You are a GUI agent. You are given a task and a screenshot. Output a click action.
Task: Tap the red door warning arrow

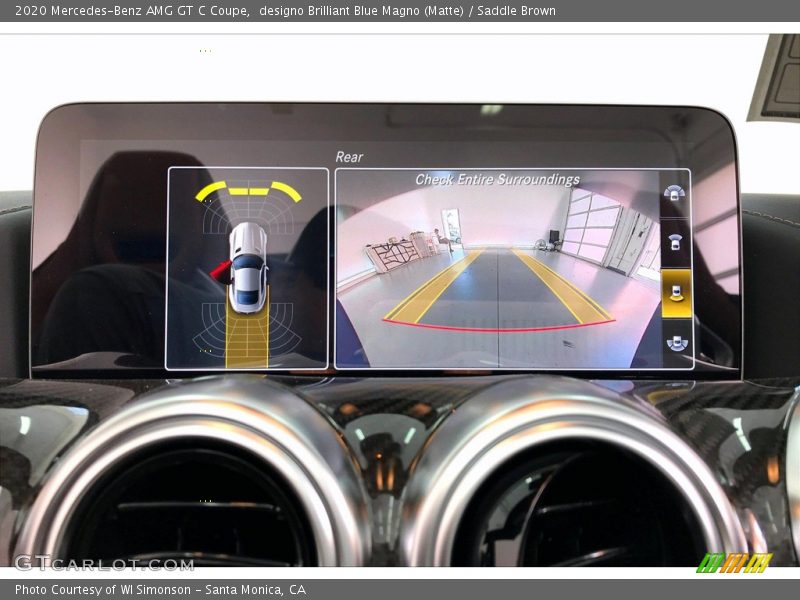tap(220, 270)
